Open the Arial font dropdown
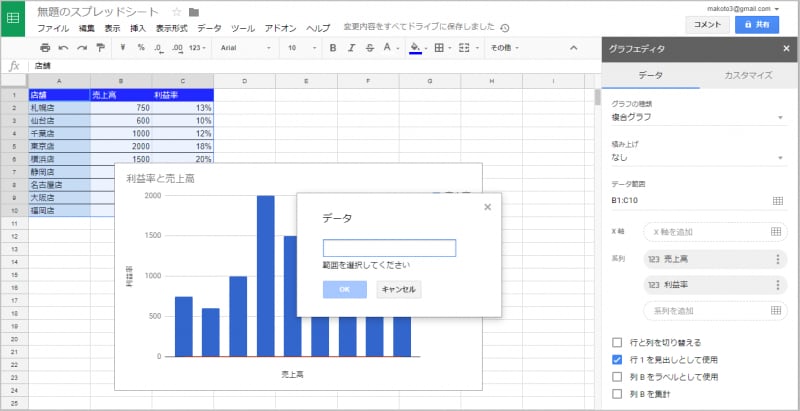The image size is (800, 411). [x=245, y=48]
